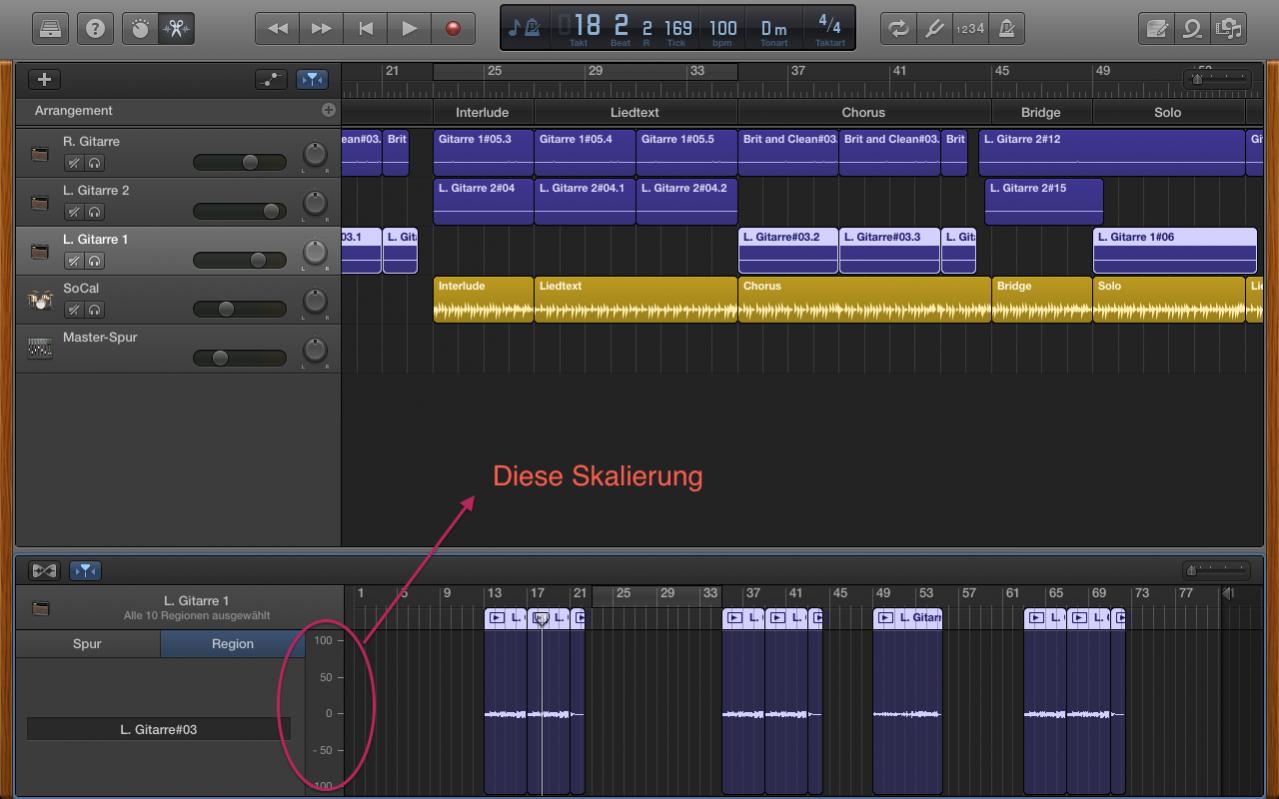The image size is (1279, 799).
Task: Select the Bridge arrangement marker
Action: [1041, 112]
